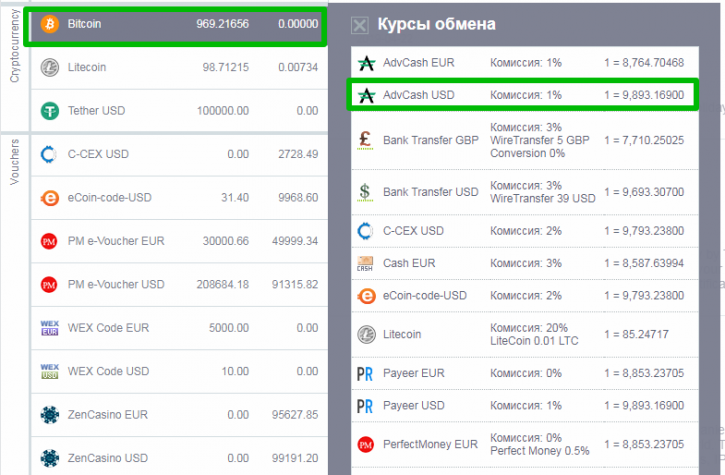The image size is (725, 475).
Task: Choose the Bank Transfer GBP option
Action: [x=525, y=140]
